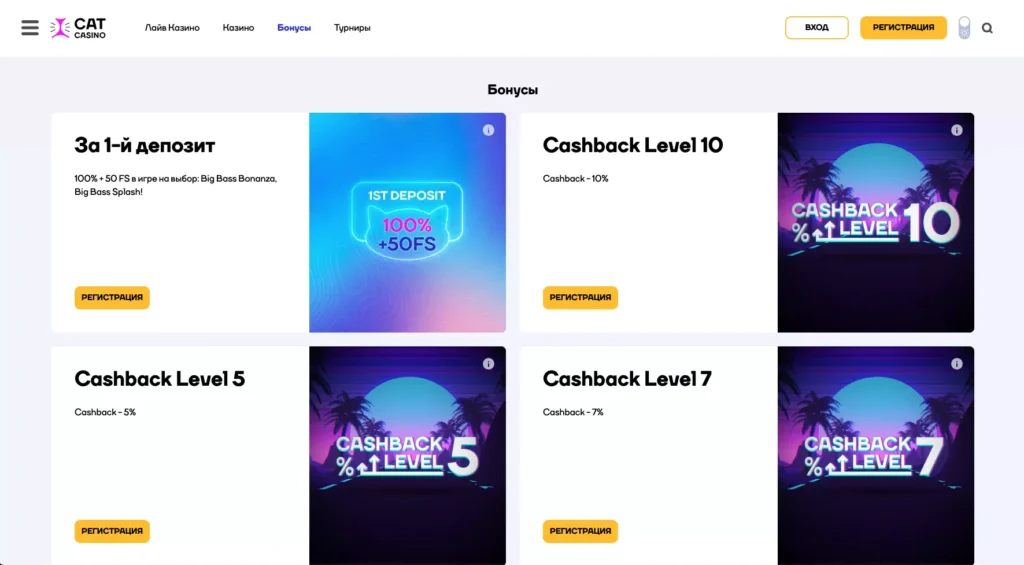The width and height of the screenshot is (1024, 565).
Task: Click the 1st Deposit 100% +50FS banner
Action: click(408, 223)
